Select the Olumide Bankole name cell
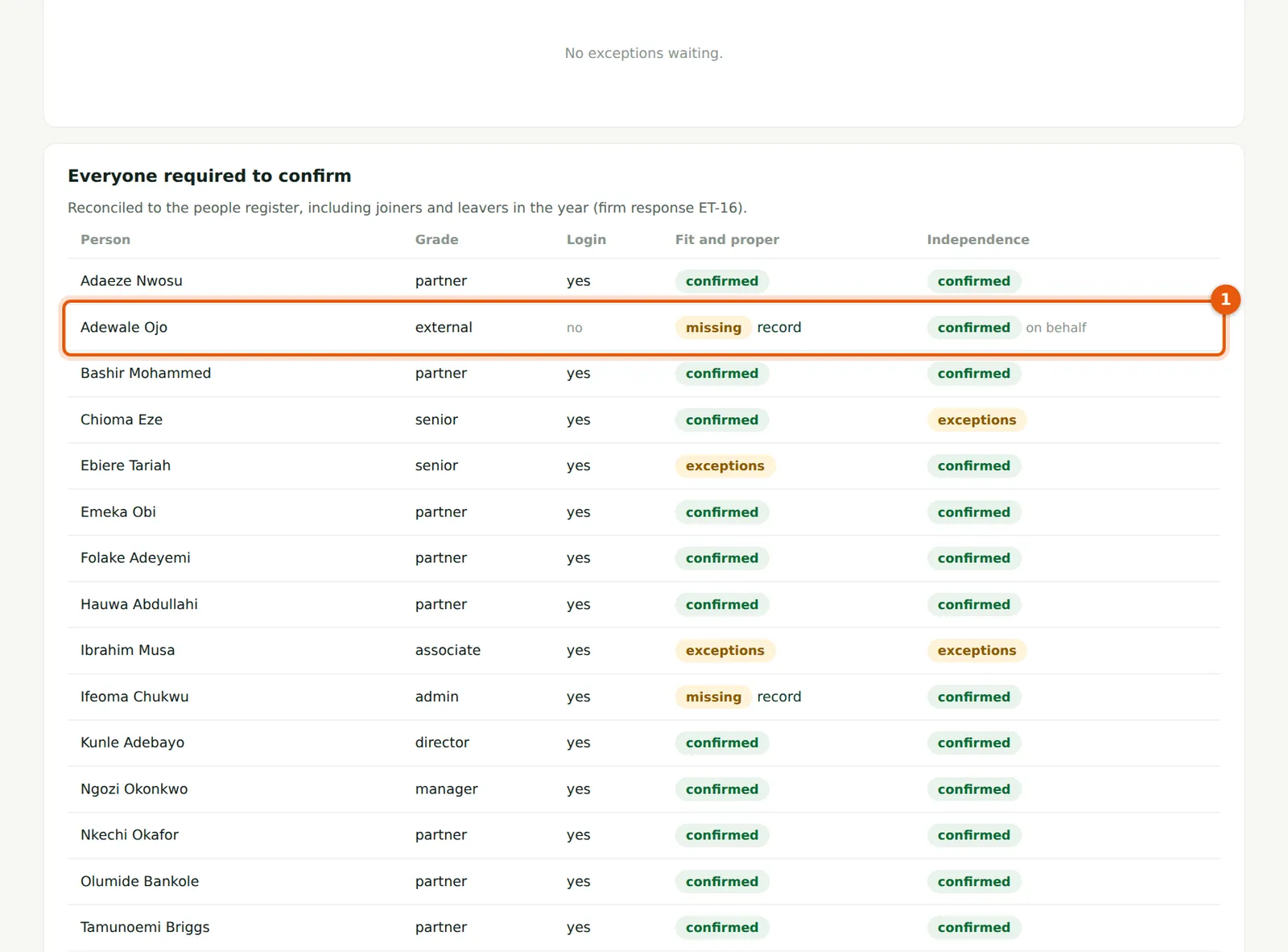Viewport: 1288px width, 952px height. point(139,881)
